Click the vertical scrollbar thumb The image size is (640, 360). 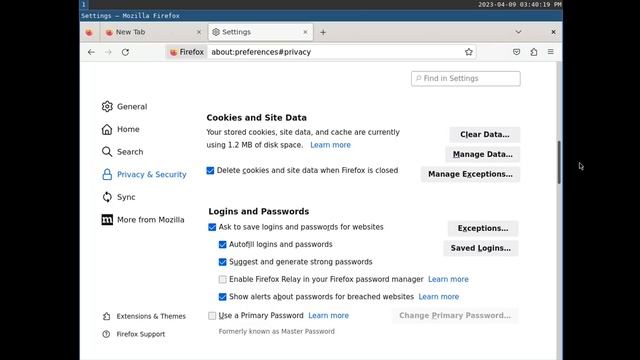559,162
